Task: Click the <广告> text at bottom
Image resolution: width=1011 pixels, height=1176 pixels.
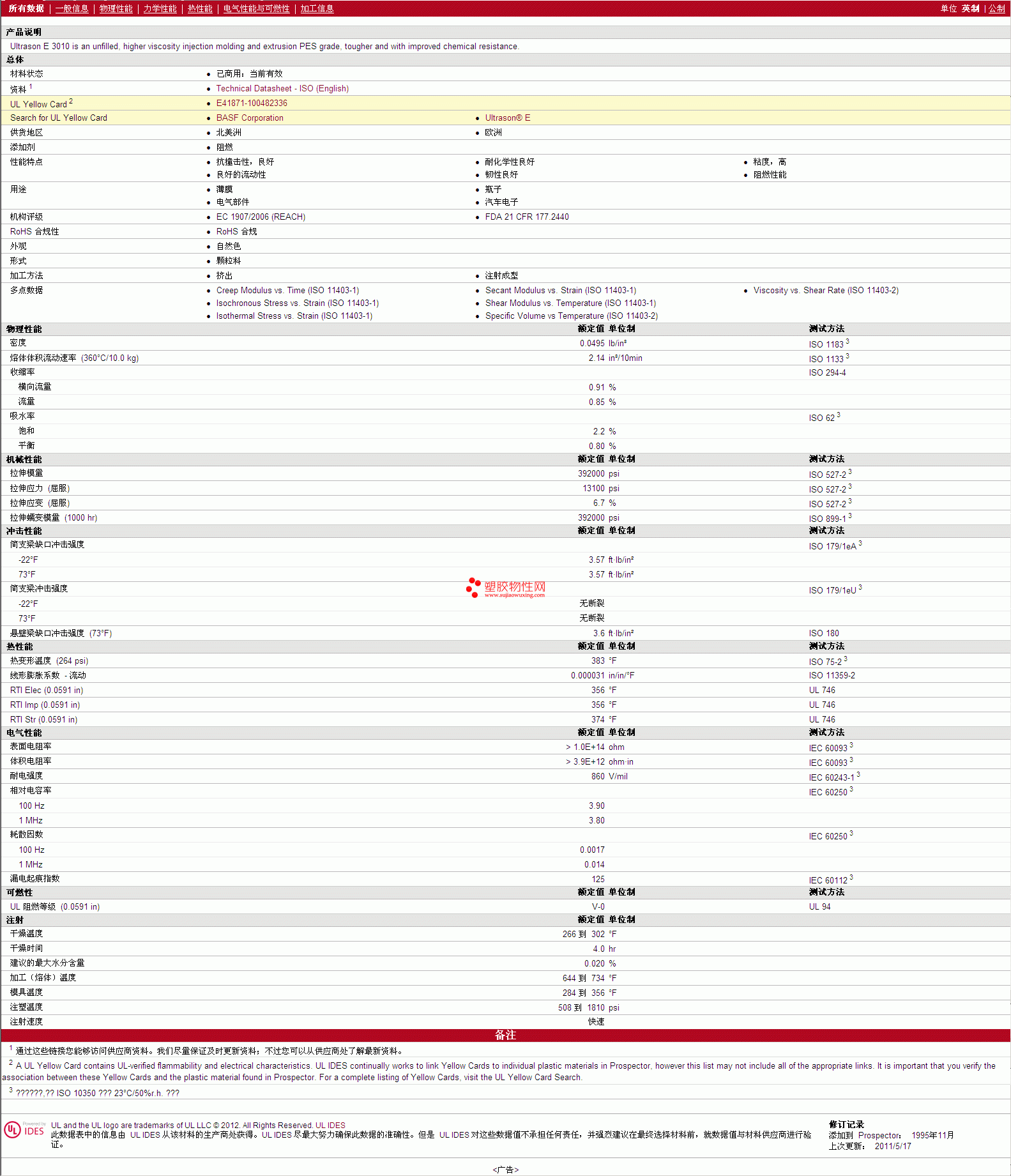Action: [x=506, y=1170]
